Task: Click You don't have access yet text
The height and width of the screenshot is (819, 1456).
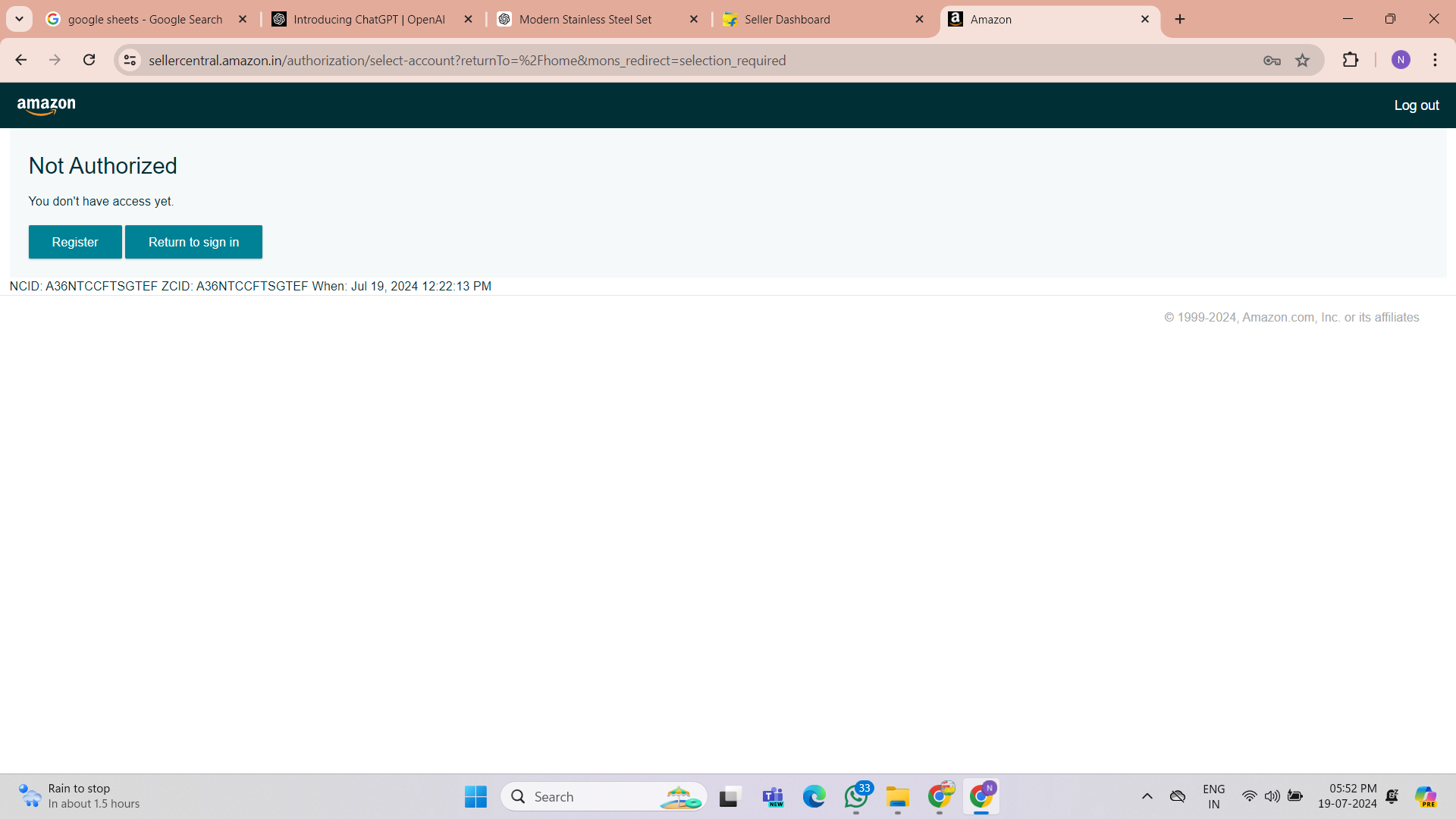Action: [x=101, y=201]
